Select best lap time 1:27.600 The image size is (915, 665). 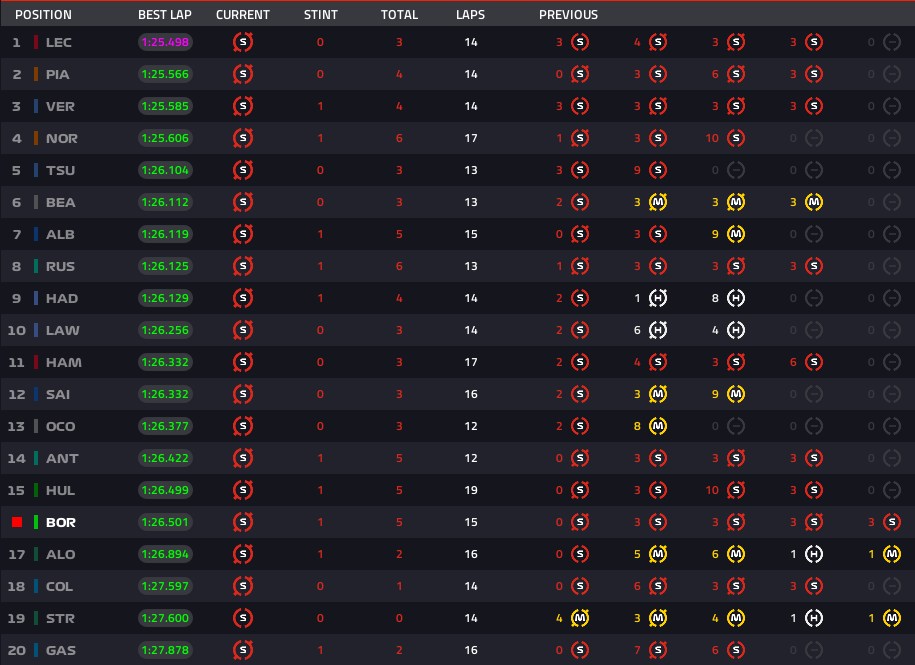coord(165,618)
